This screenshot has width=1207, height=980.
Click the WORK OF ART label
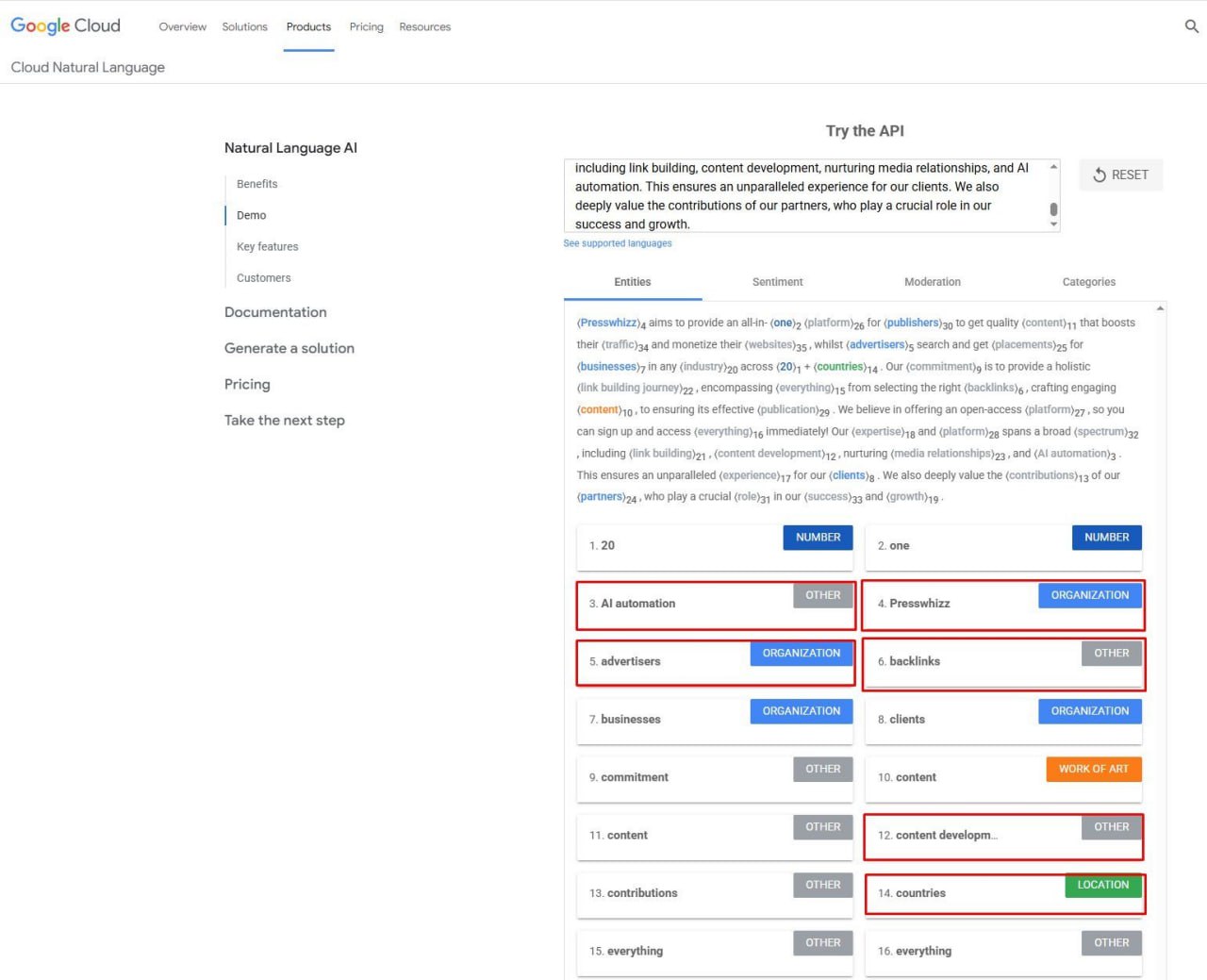[1093, 770]
